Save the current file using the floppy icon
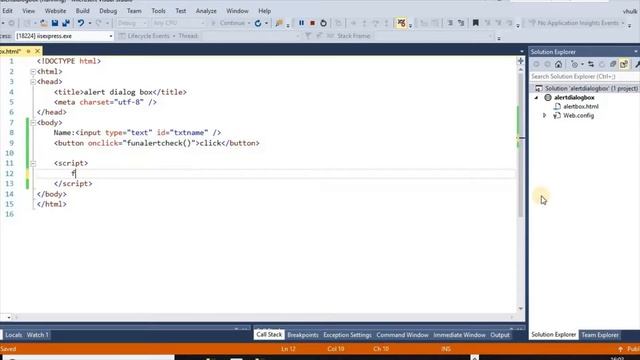 [x=55, y=23]
